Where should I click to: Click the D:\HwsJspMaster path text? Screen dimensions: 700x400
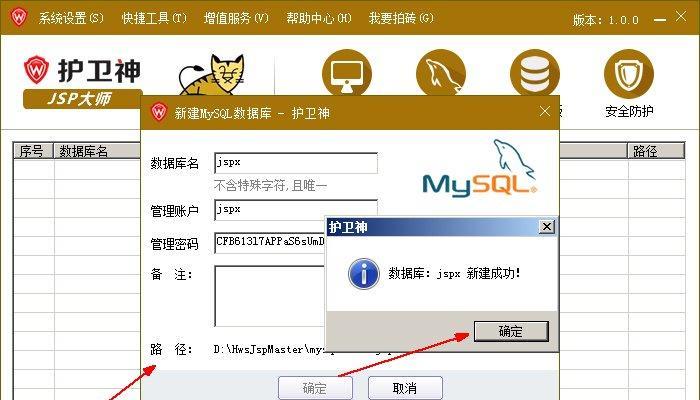(x=268, y=350)
